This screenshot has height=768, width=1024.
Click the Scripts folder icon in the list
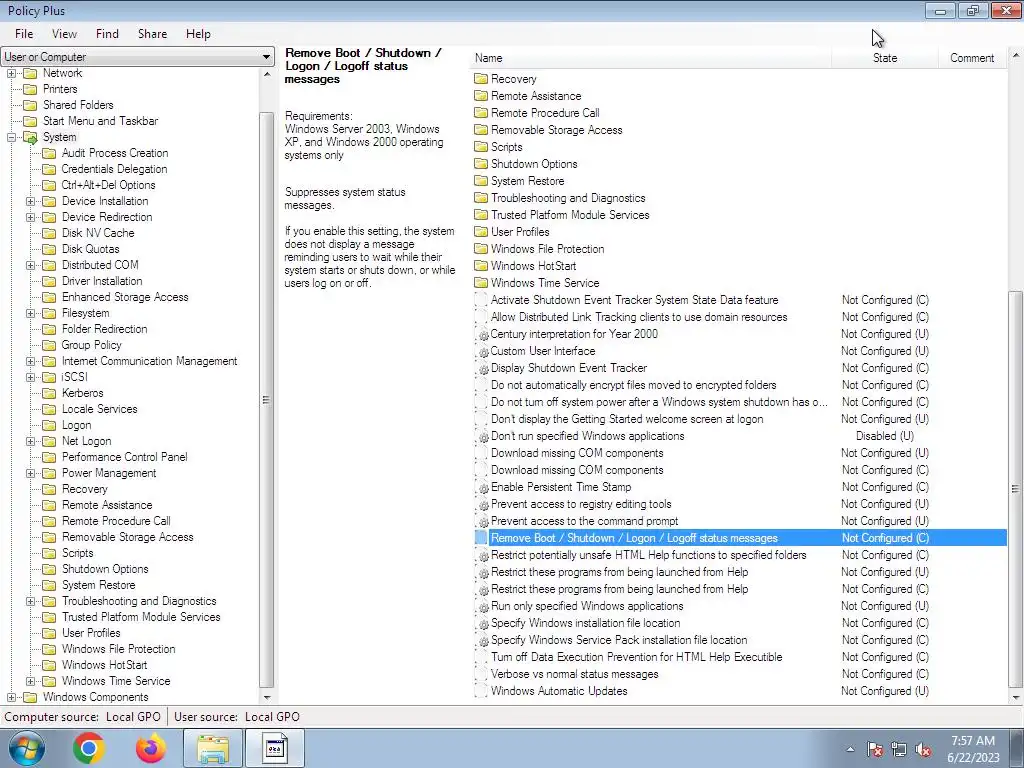tap(481, 147)
